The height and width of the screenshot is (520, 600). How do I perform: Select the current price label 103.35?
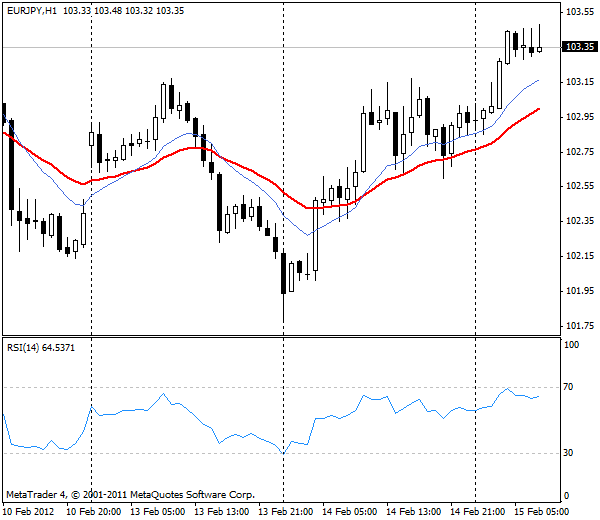click(579, 47)
